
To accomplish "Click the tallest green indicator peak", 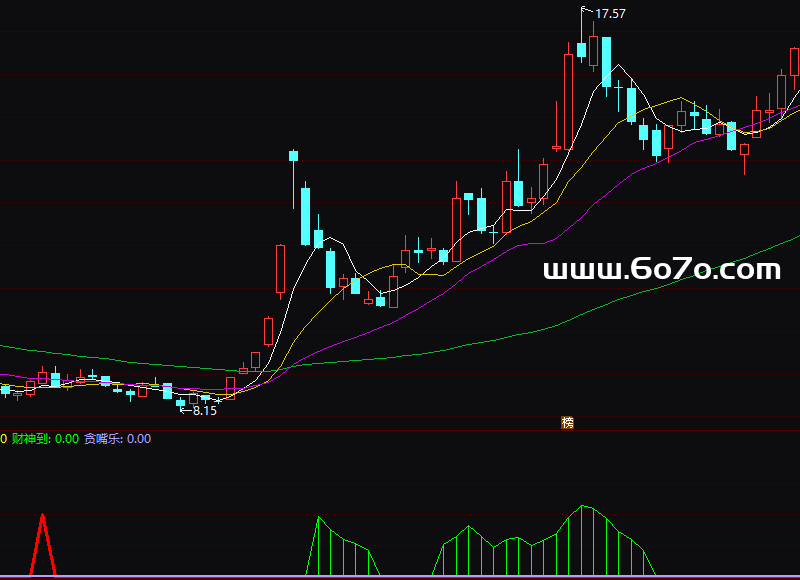I will [x=582, y=506].
